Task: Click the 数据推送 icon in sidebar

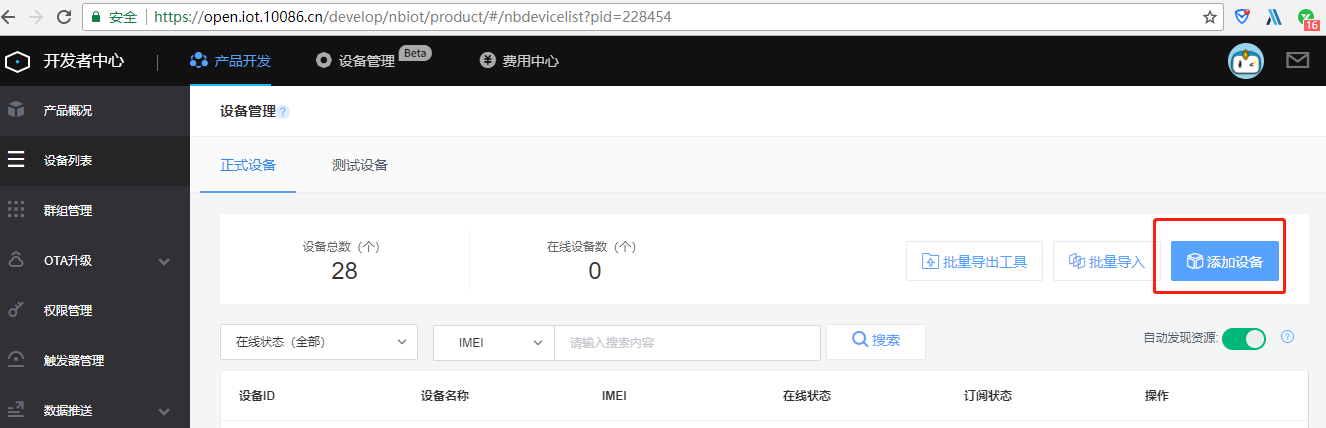Action: [16, 410]
